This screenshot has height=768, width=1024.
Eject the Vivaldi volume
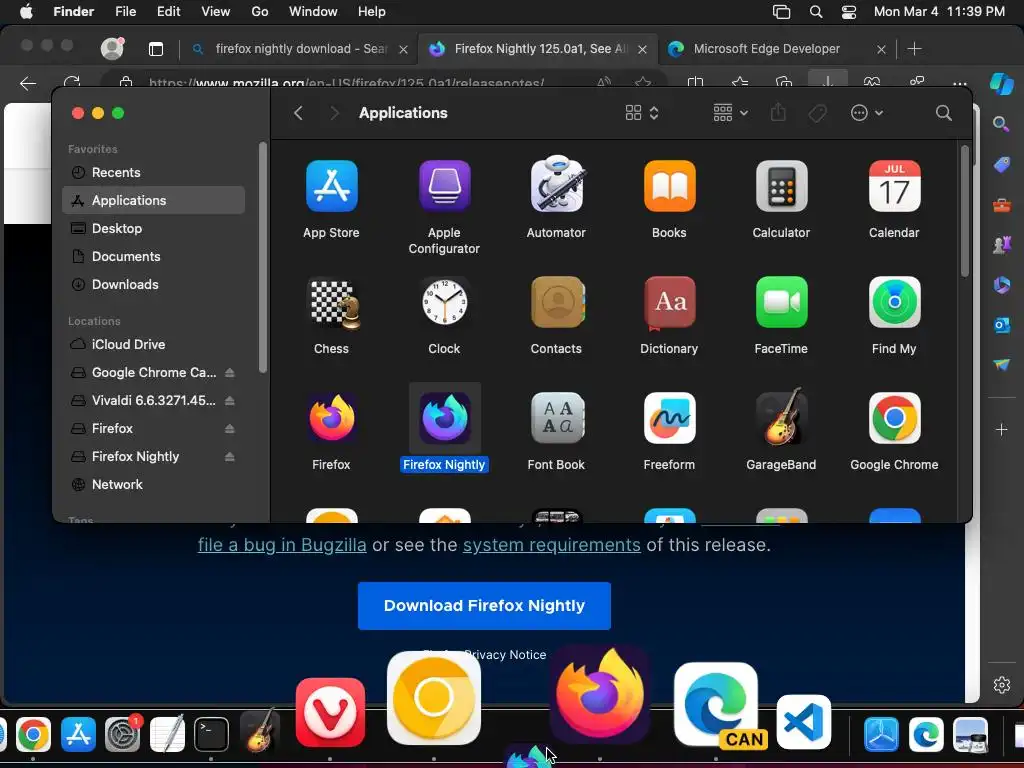pyautogui.click(x=230, y=400)
